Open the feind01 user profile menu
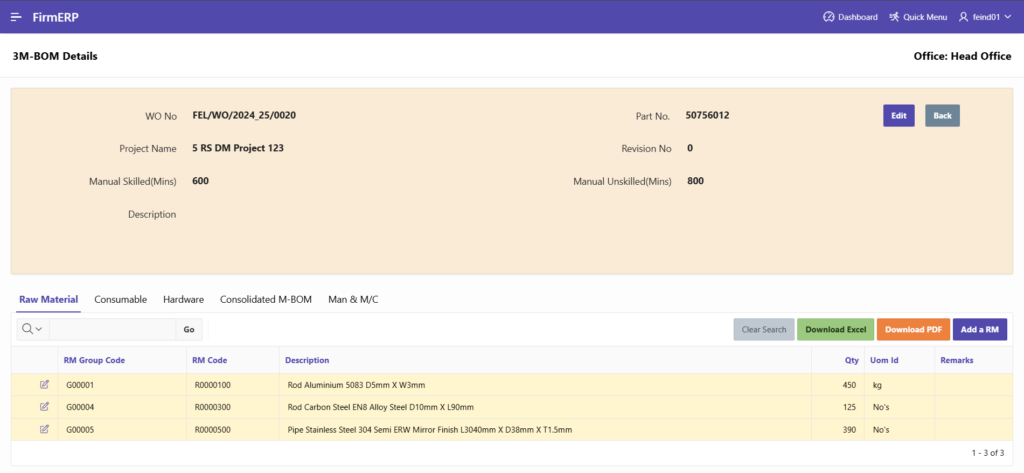1024x473 pixels. tap(985, 17)
